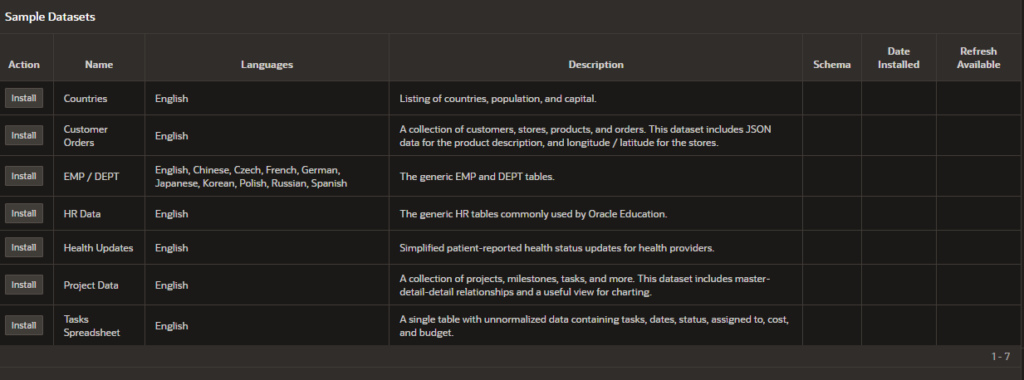Install the HR Data dataset
Screen dimensions: 1024x380
(x=24, y=213)
